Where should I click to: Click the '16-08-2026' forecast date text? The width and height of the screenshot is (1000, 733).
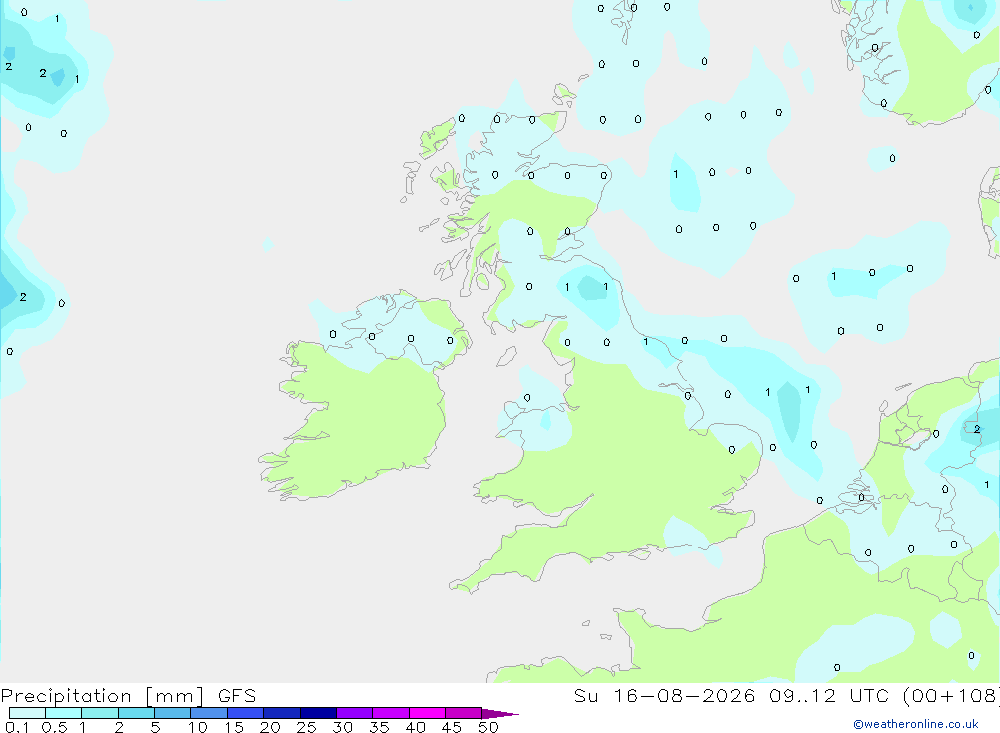684,695
